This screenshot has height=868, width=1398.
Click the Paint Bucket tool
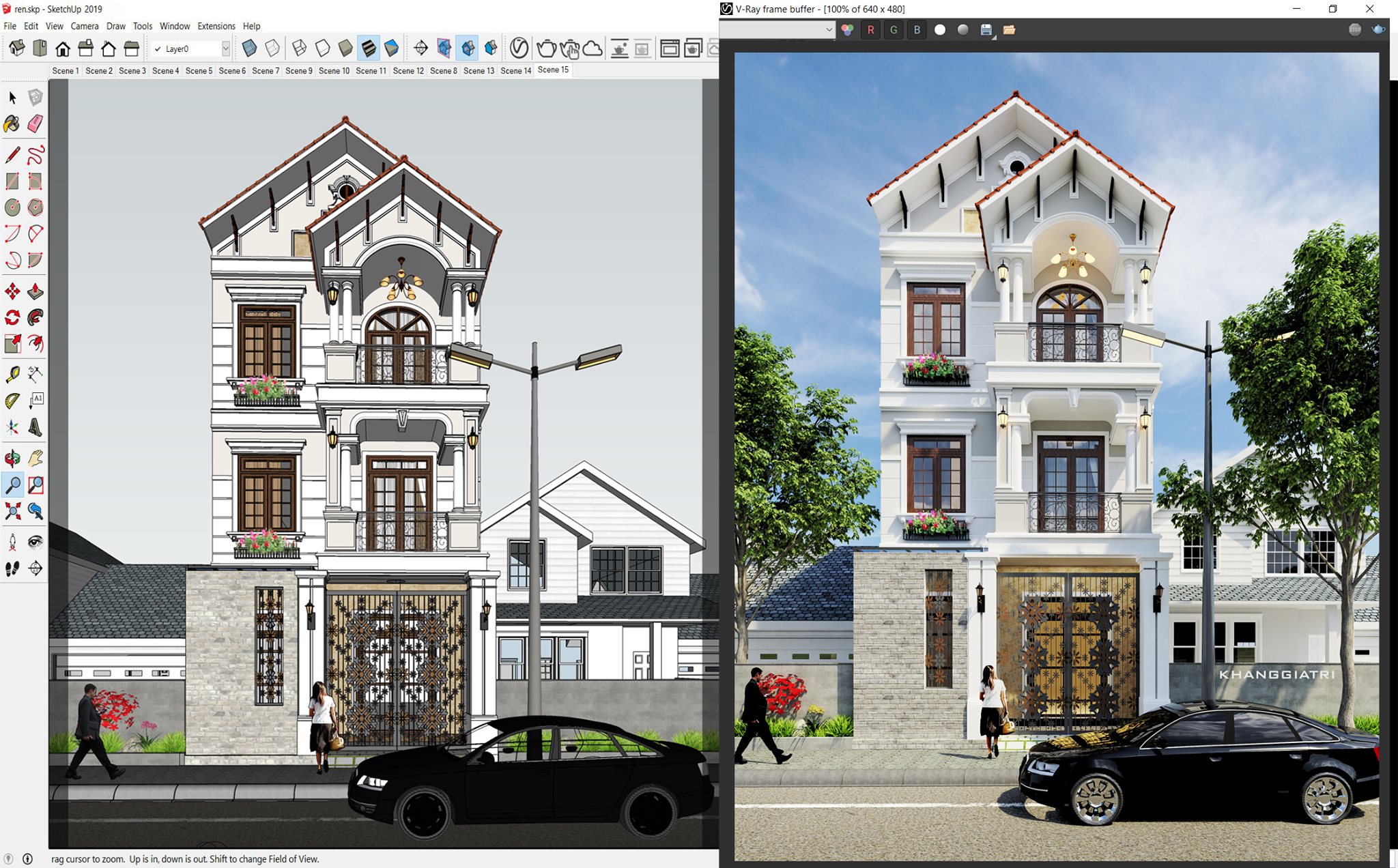click(x=12, y=124)
